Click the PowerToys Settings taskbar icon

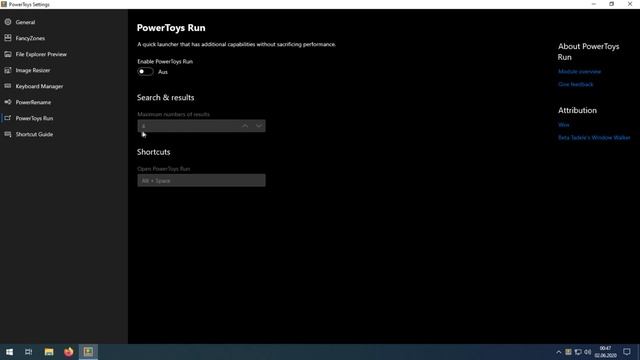click(88, 352)
